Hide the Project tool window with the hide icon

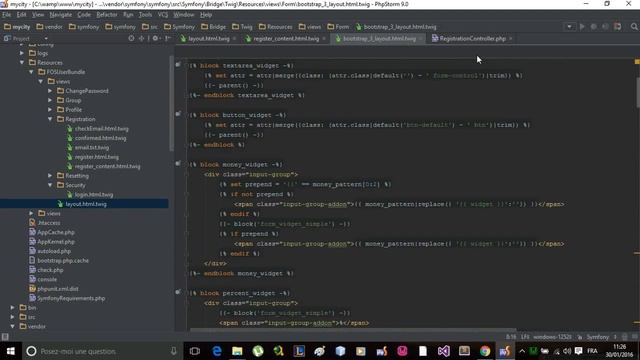[168, 38]
